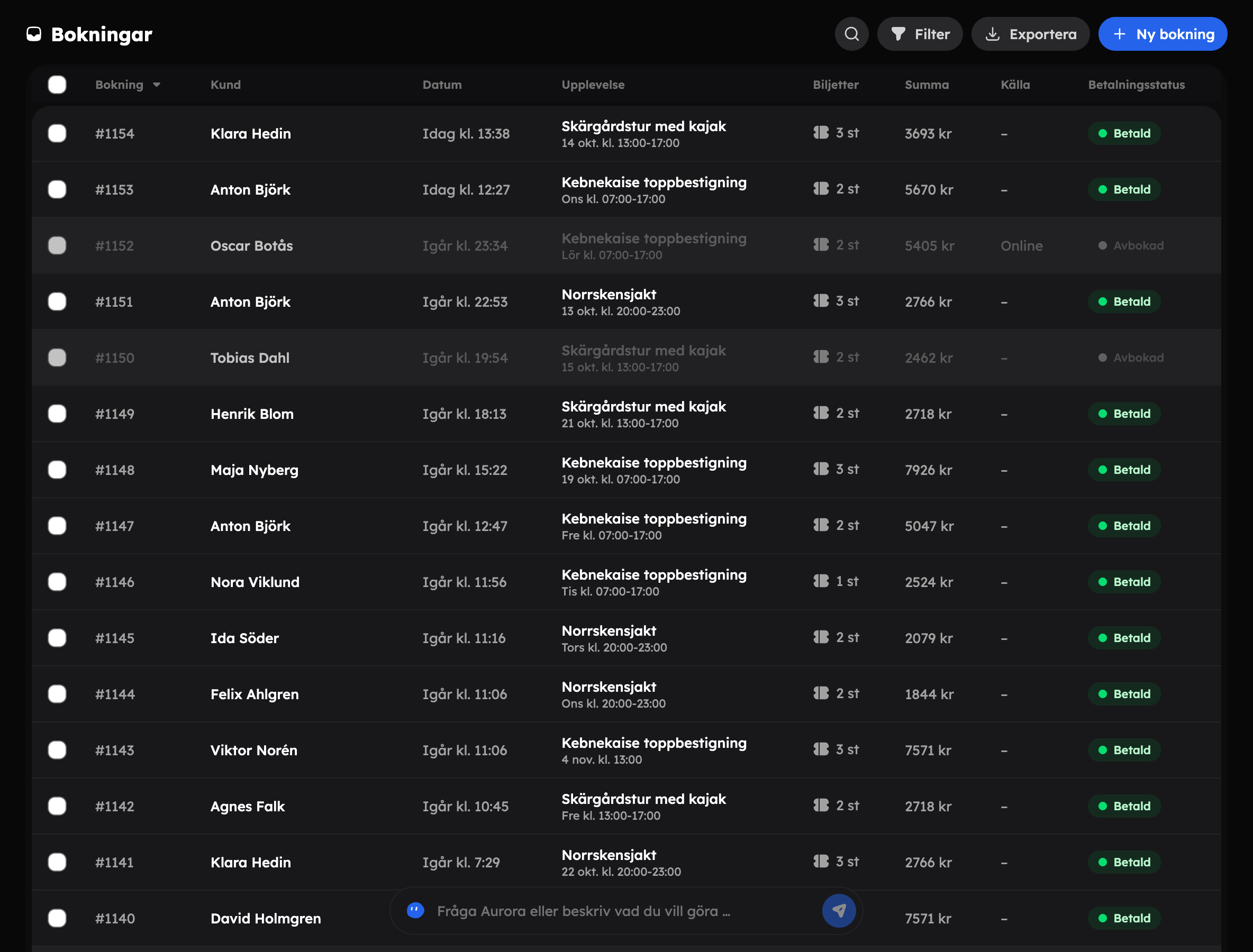The height and width of the screenshot is (952, 1253).
Task: Mark booking #1143 checkbox
Action: [57, 750]
